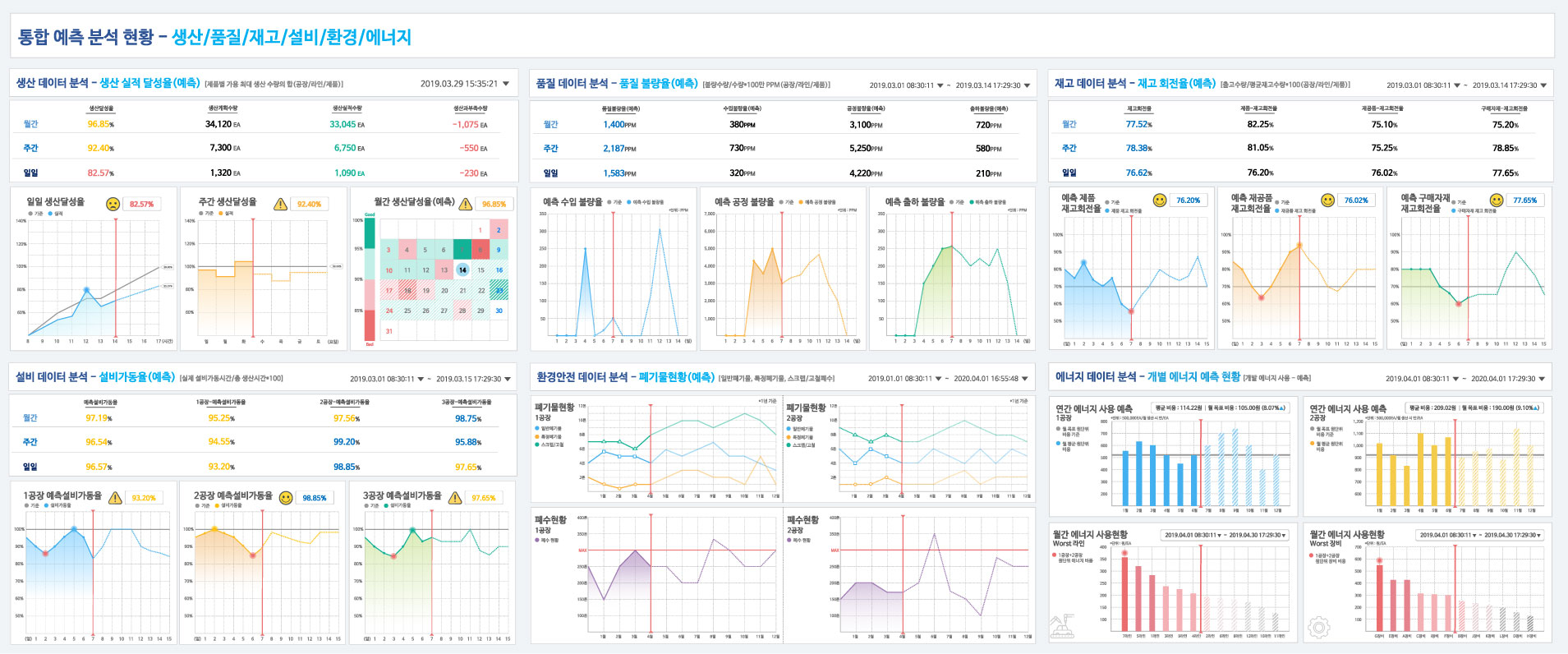
Task: Open 재고 데이터 start date 2019.03.01 dropdown
Action: 1457,85
